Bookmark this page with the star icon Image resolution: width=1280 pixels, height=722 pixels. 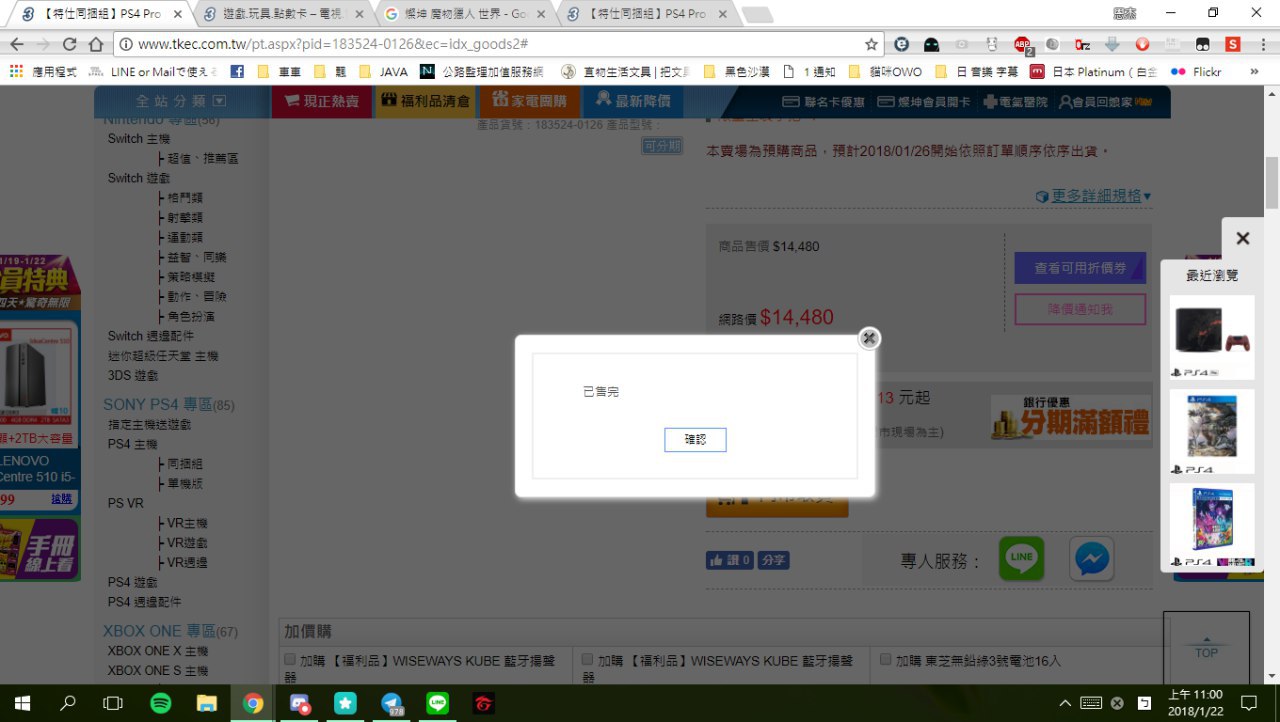[x=871, y=44]
